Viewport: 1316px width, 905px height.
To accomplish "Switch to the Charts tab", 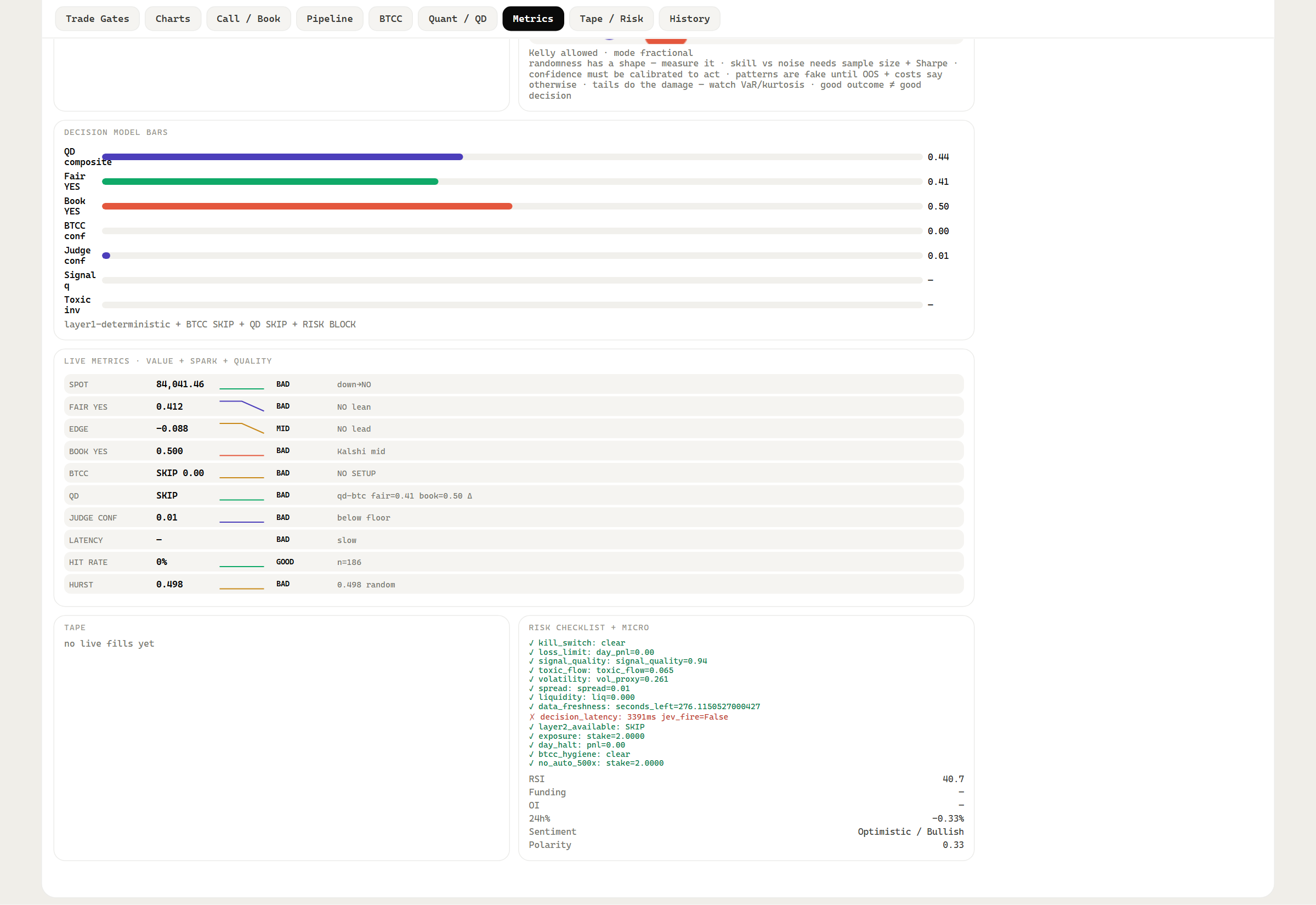I will coord(173,19).
